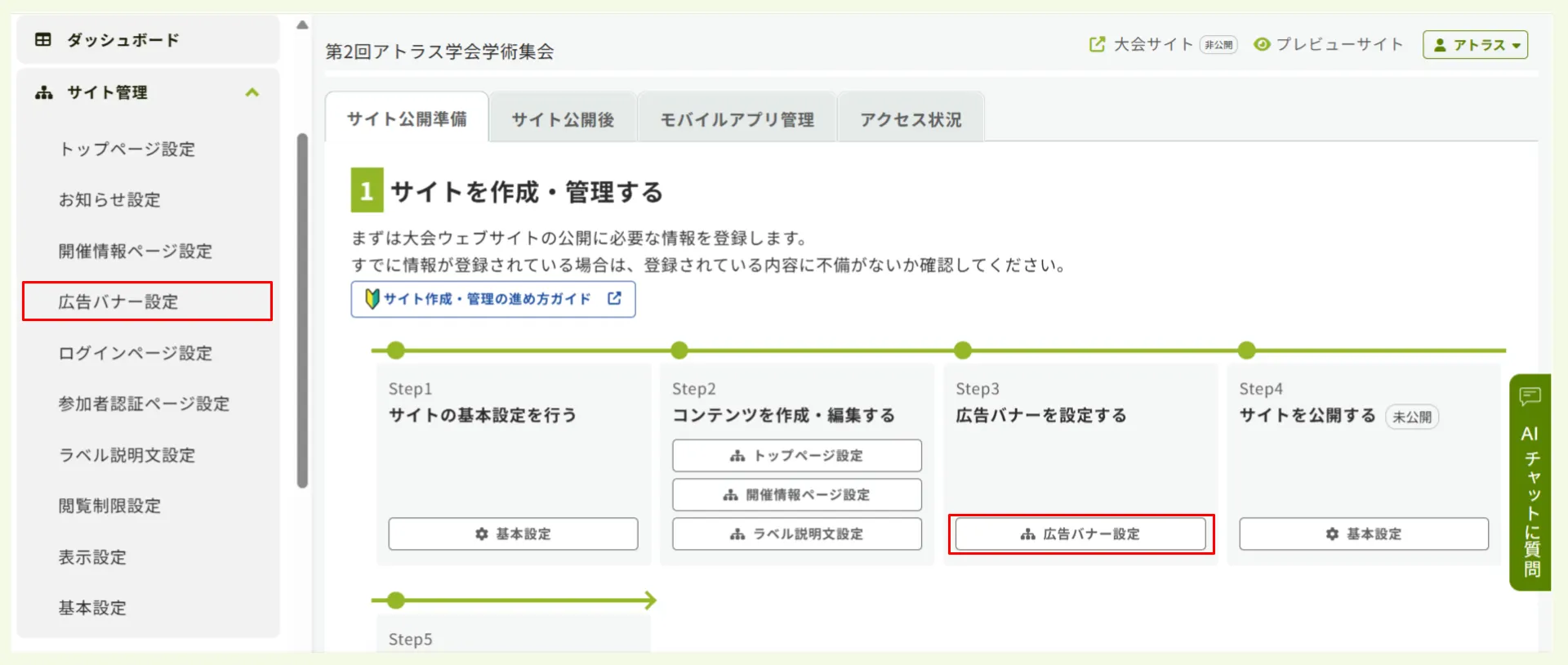The width and height of the screenshot is (1568, 665).
Task: Click the user avatar icon in アトラス button
Action: point(1440,45)
